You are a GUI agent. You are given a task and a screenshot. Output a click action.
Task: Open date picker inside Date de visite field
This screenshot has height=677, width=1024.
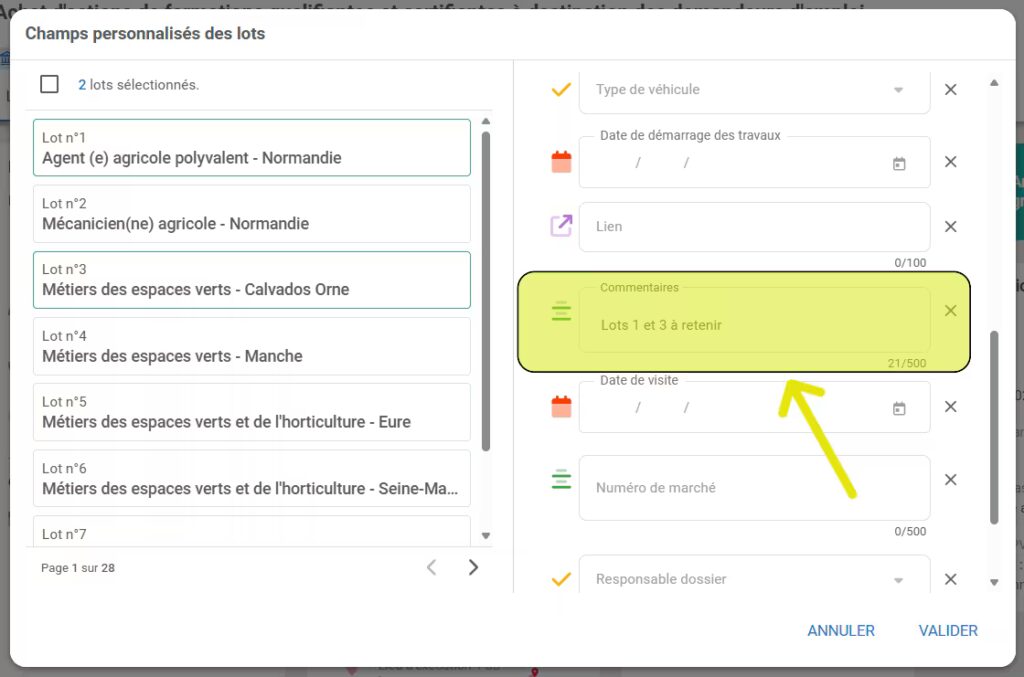899,406
